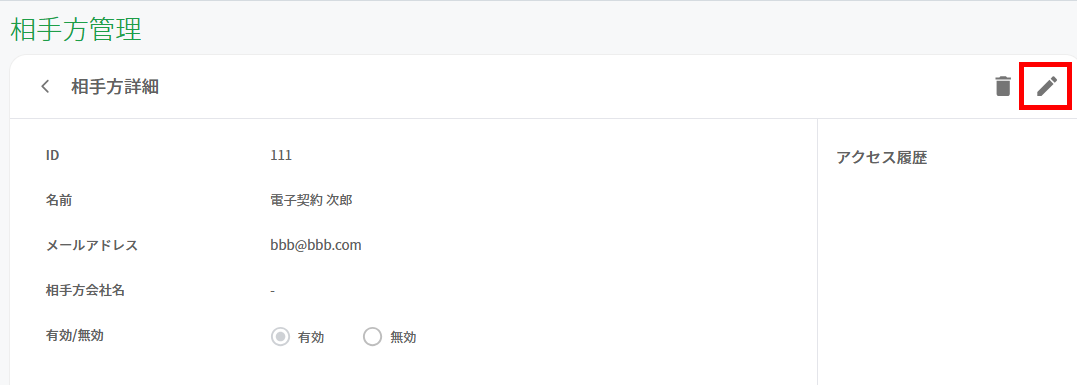Delete this counterpart with the trash icon
This screenshot has width=1077, height=385.
click(x=1004, y=86)
